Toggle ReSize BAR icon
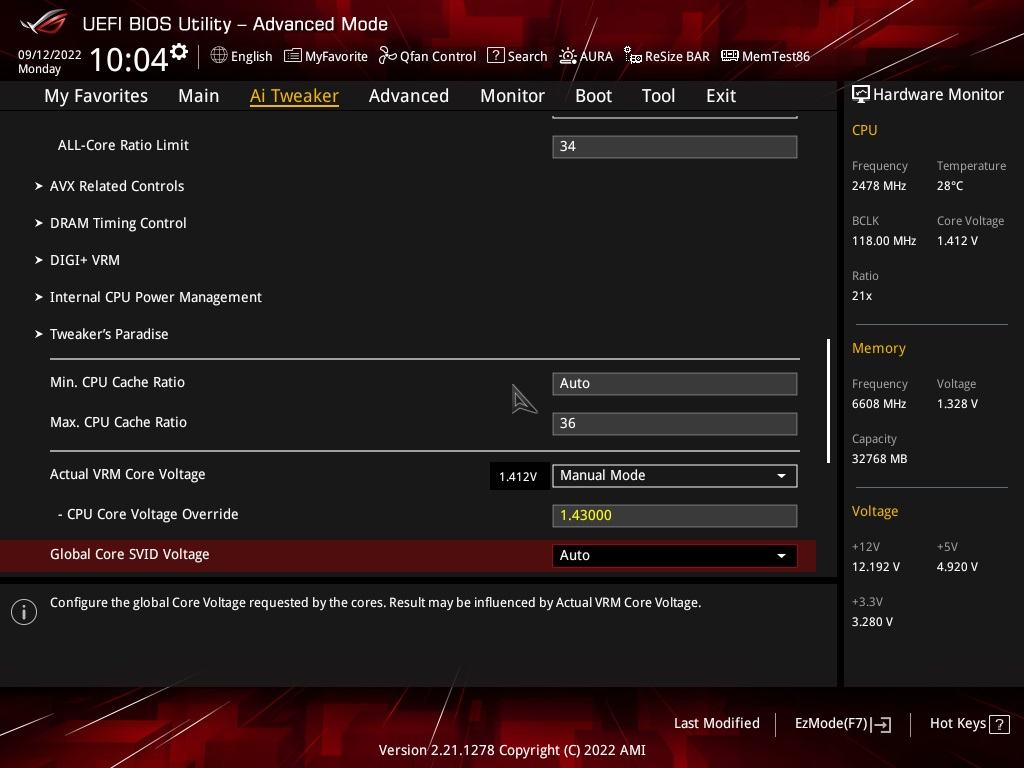Screen dimensions: 1024x768 (632, 56)
